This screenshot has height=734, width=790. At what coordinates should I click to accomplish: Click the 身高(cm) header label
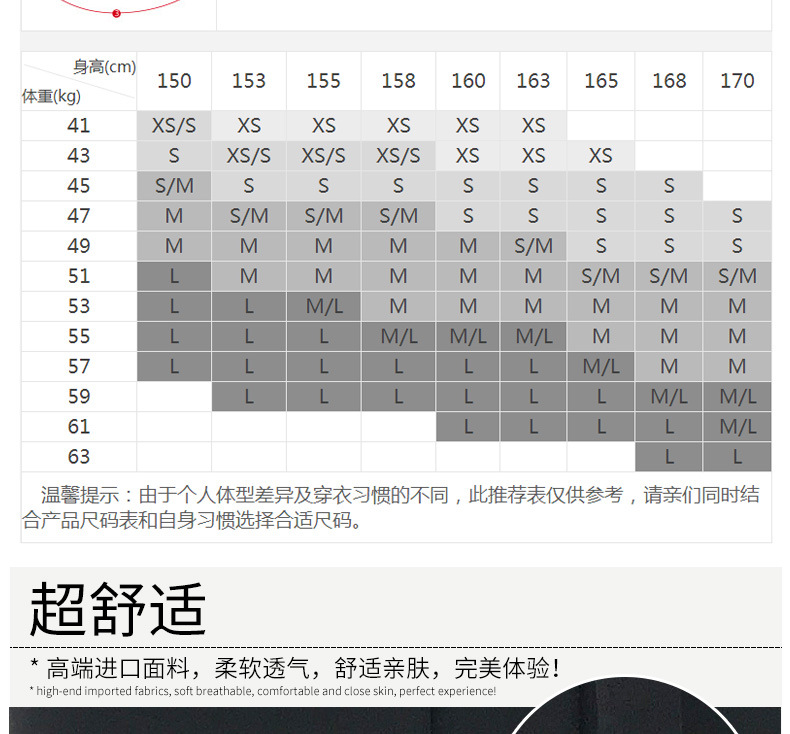coord(104,67)
